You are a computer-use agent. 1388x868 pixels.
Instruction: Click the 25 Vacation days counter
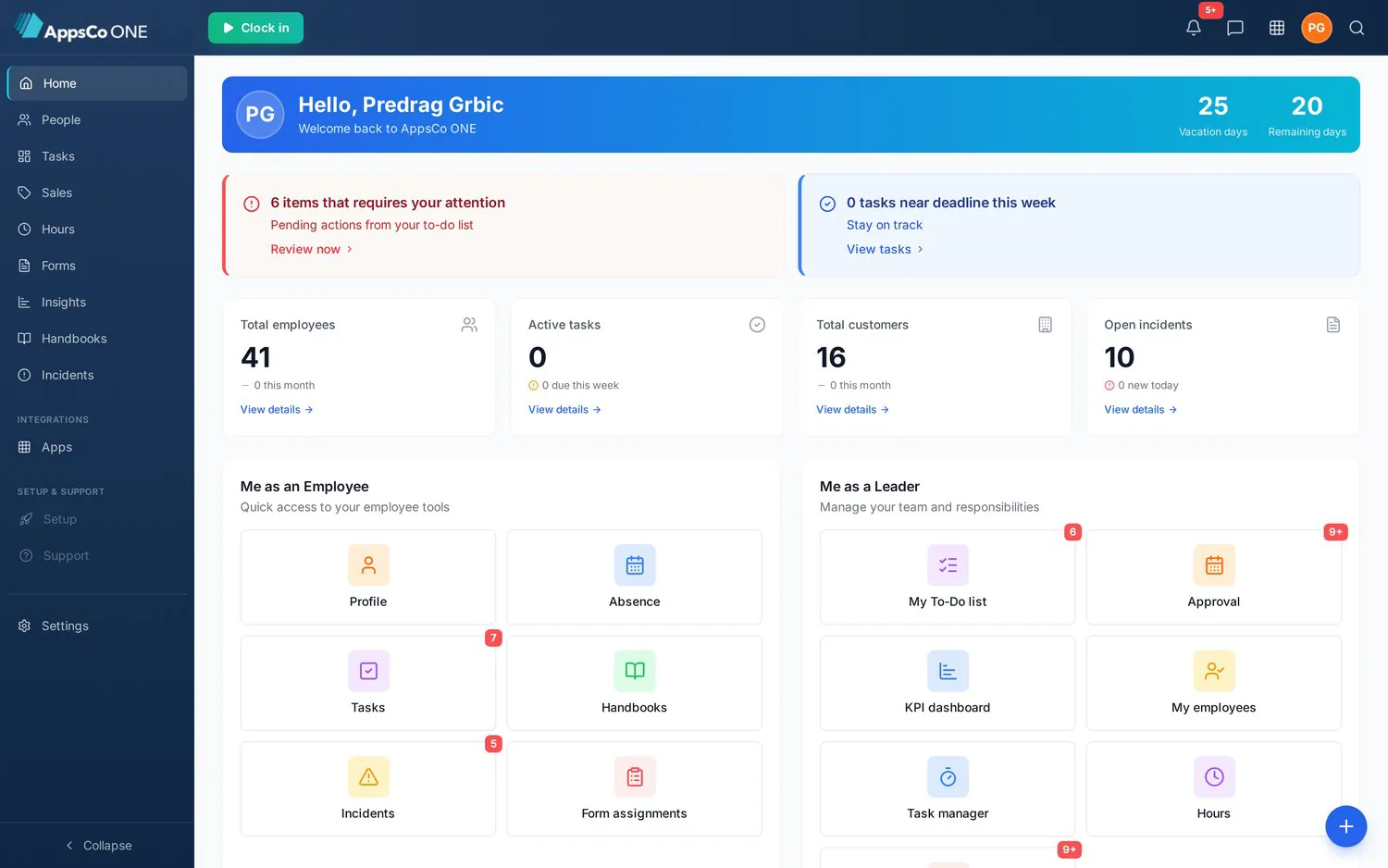[1213, 115]
